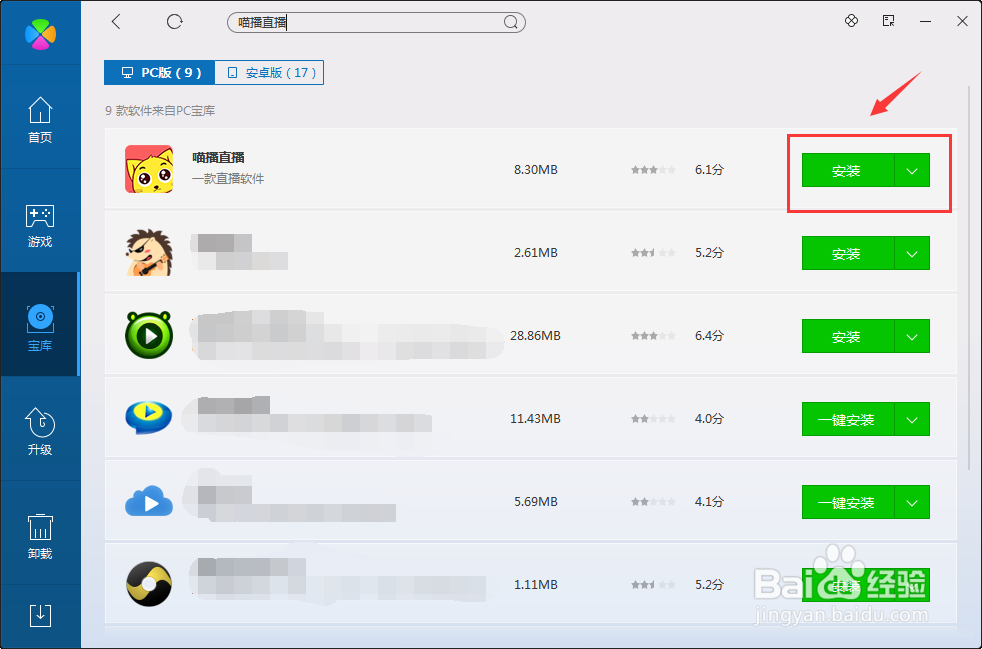Click the 一款直播软件 description

tap(228, 179)
